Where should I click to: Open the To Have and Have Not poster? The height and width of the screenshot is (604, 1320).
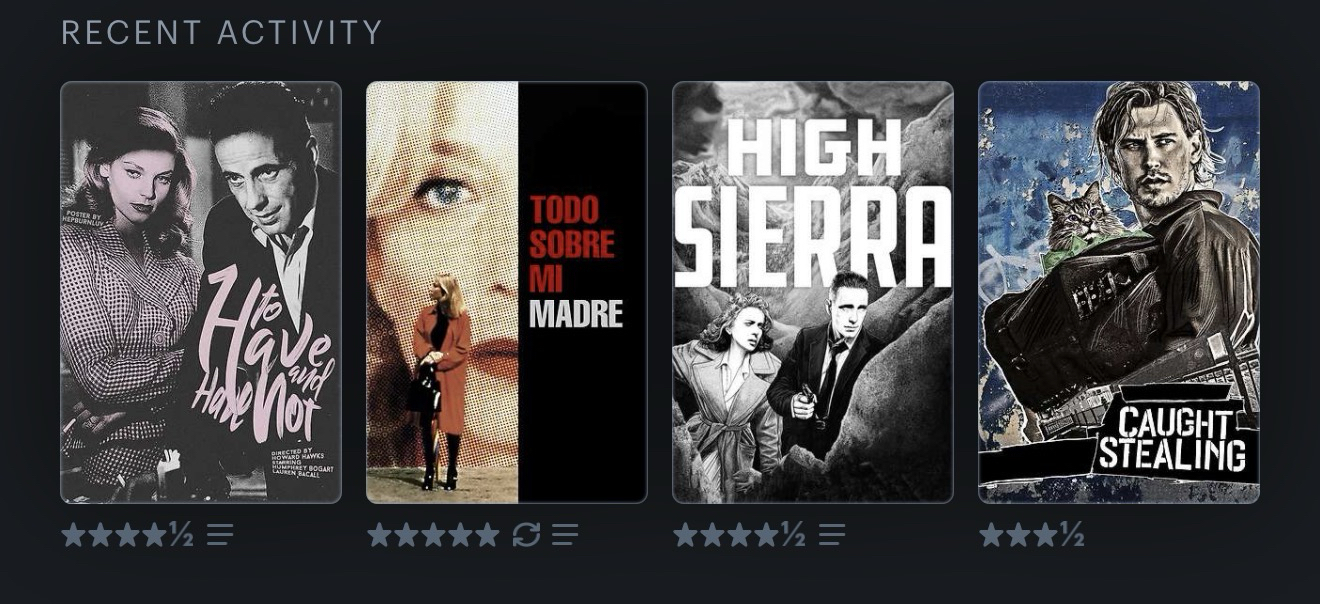click(201, 292)
